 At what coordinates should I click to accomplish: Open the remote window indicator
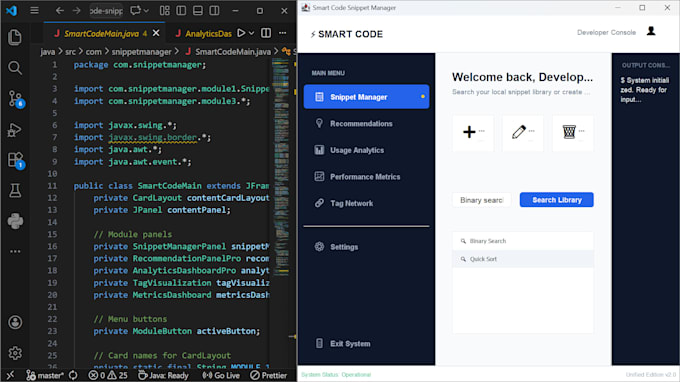click(10, 375)
